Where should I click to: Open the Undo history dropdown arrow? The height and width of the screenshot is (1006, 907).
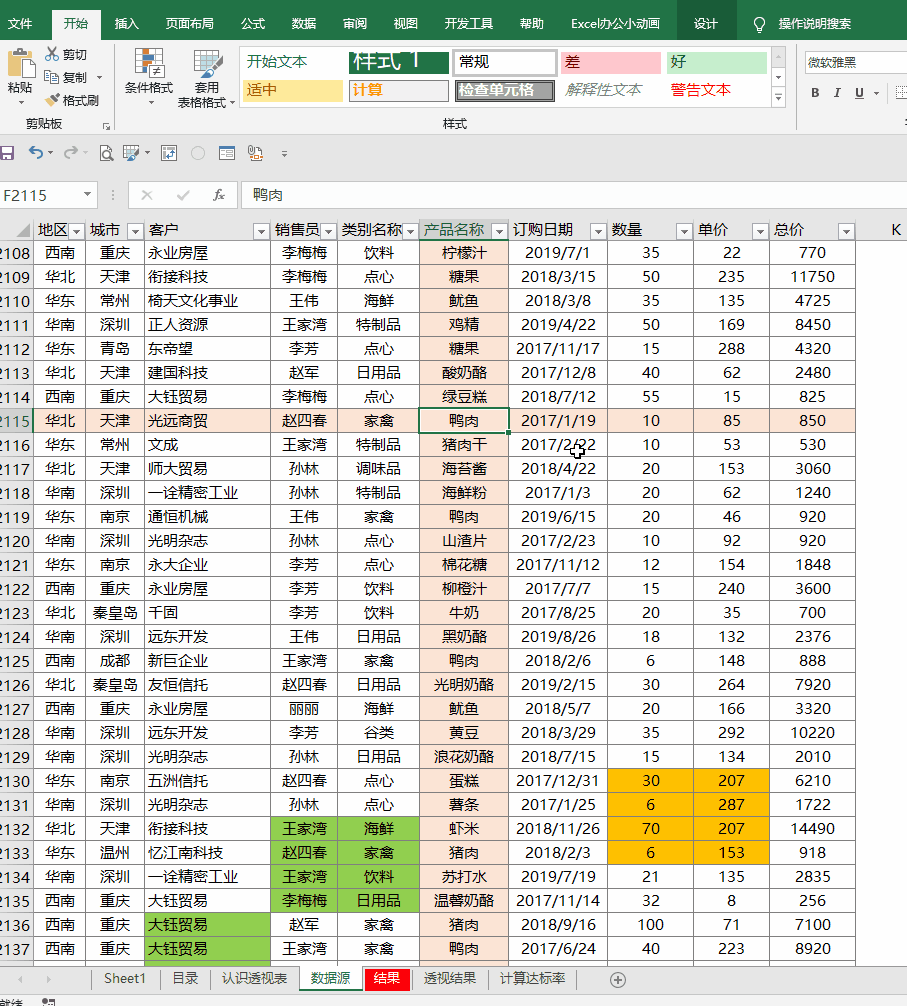[50, 153]
